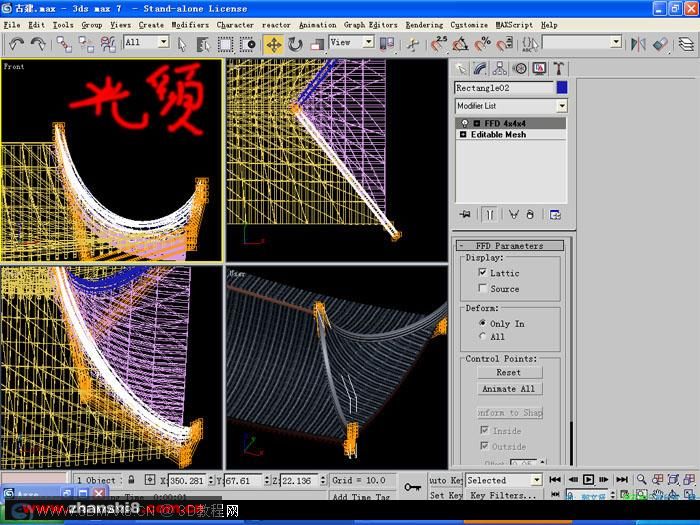700x525 pixels.
Task: Enable Source Volume checkbox
Action: click(483, 288)
